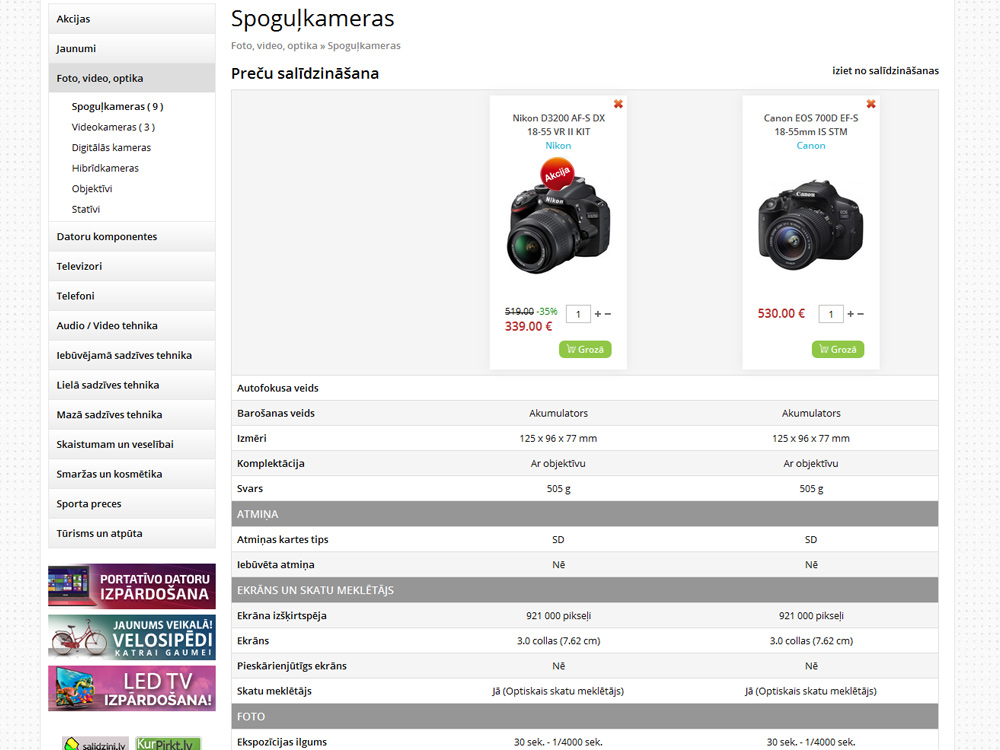Image resolution: width=1000 pixels, height=750 pixels.
Task: Open the salidzini.lv partner badge
Action: click(x=95, y=744)
